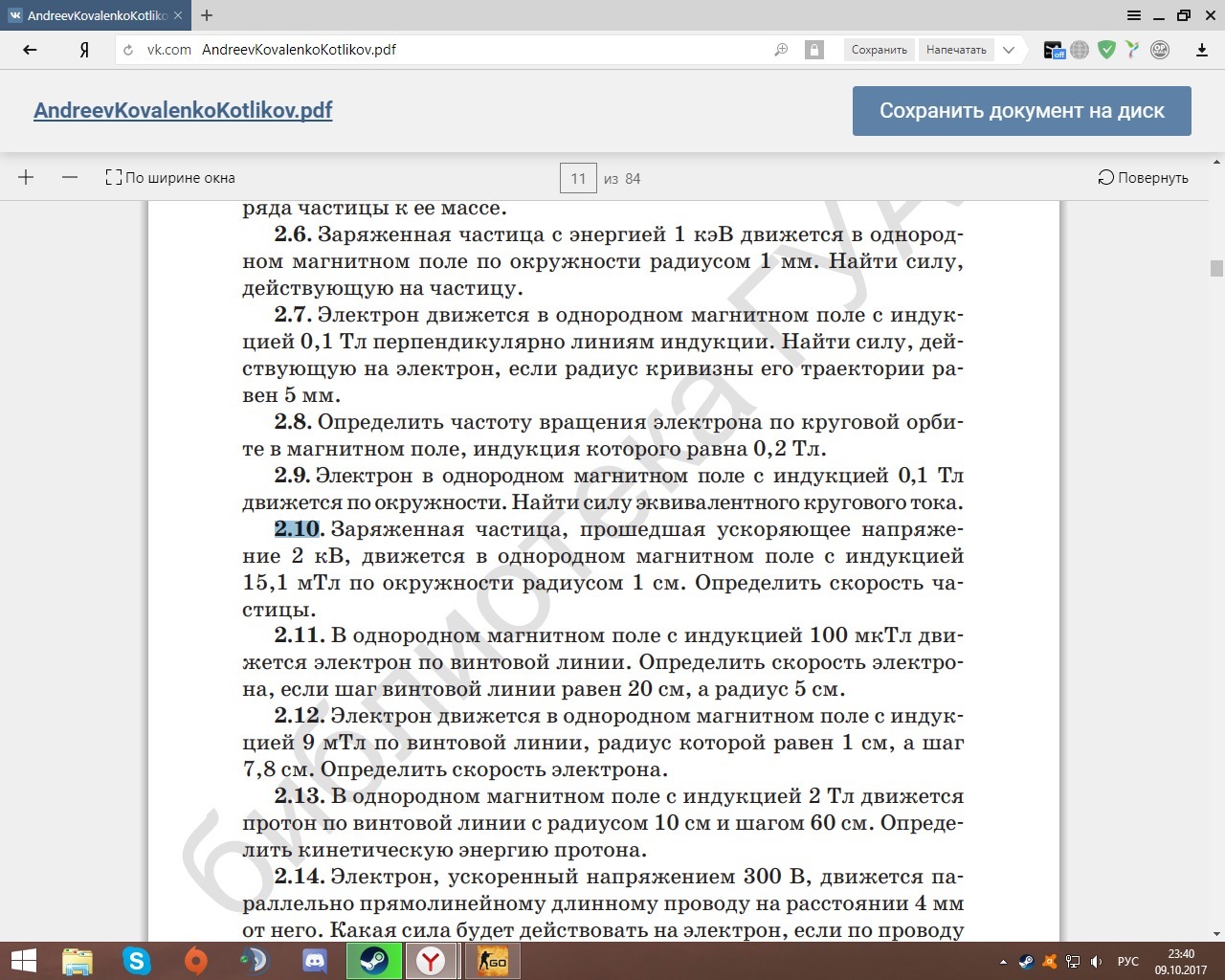Viewport: 1225px width, 980px height.
Task: Go back with the browser arrow
Action: coord(31,50)
